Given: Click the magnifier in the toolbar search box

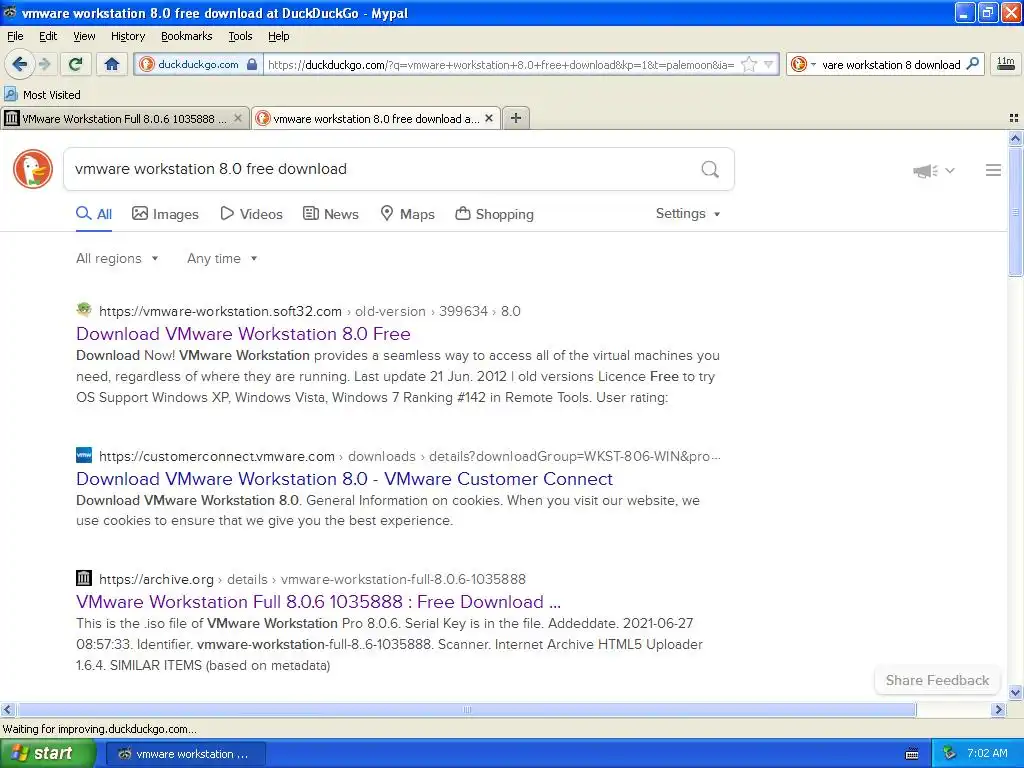Looking at the screenshot, I should click(x=972, y=64).
